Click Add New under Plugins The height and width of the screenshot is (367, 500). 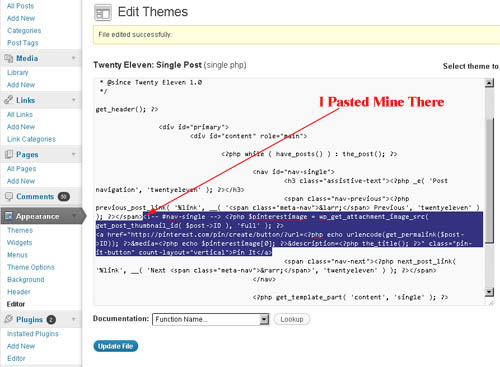tap(21, 346)
